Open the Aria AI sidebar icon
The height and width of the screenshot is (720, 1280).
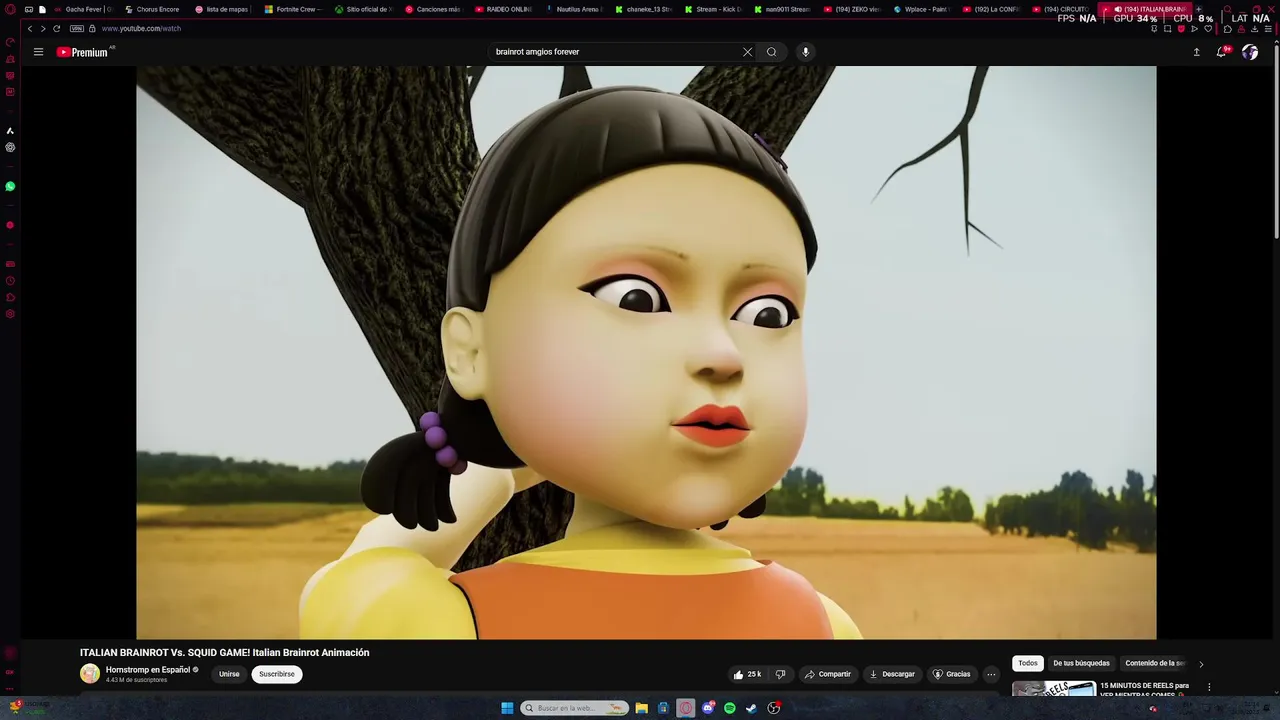point(10,130)
